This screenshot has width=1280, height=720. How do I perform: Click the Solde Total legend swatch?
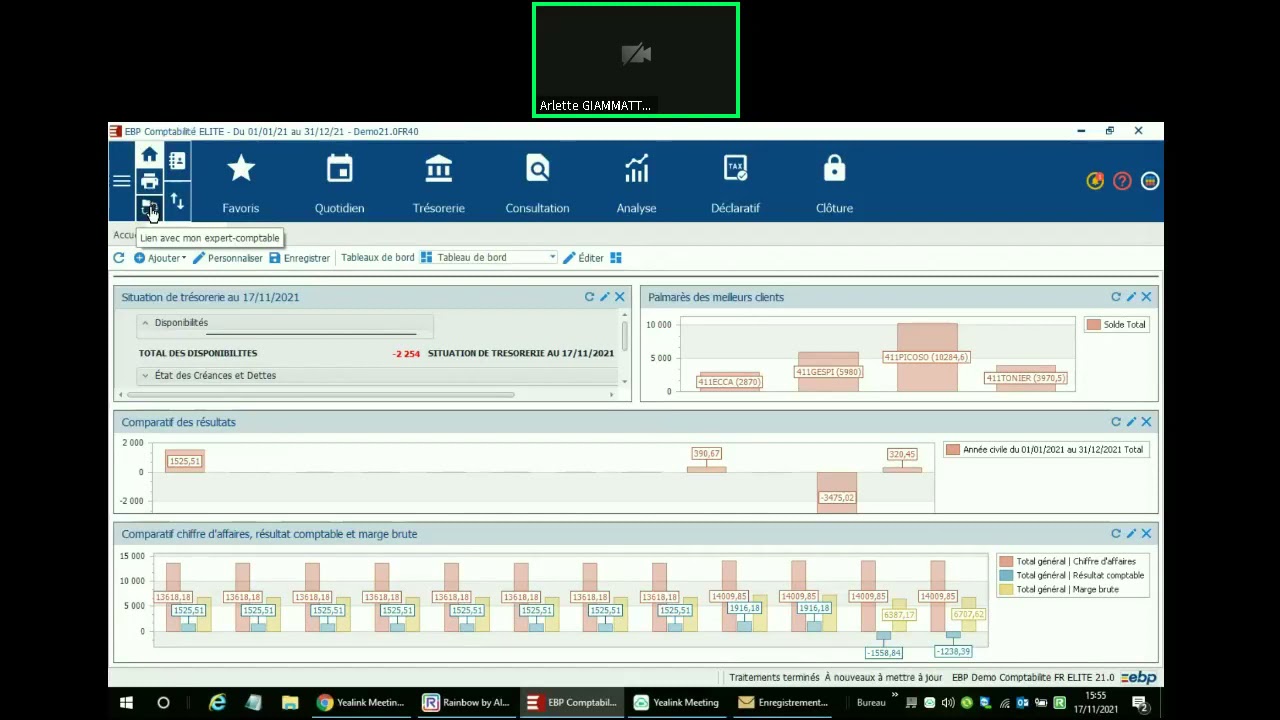(x=1094, y=325)
